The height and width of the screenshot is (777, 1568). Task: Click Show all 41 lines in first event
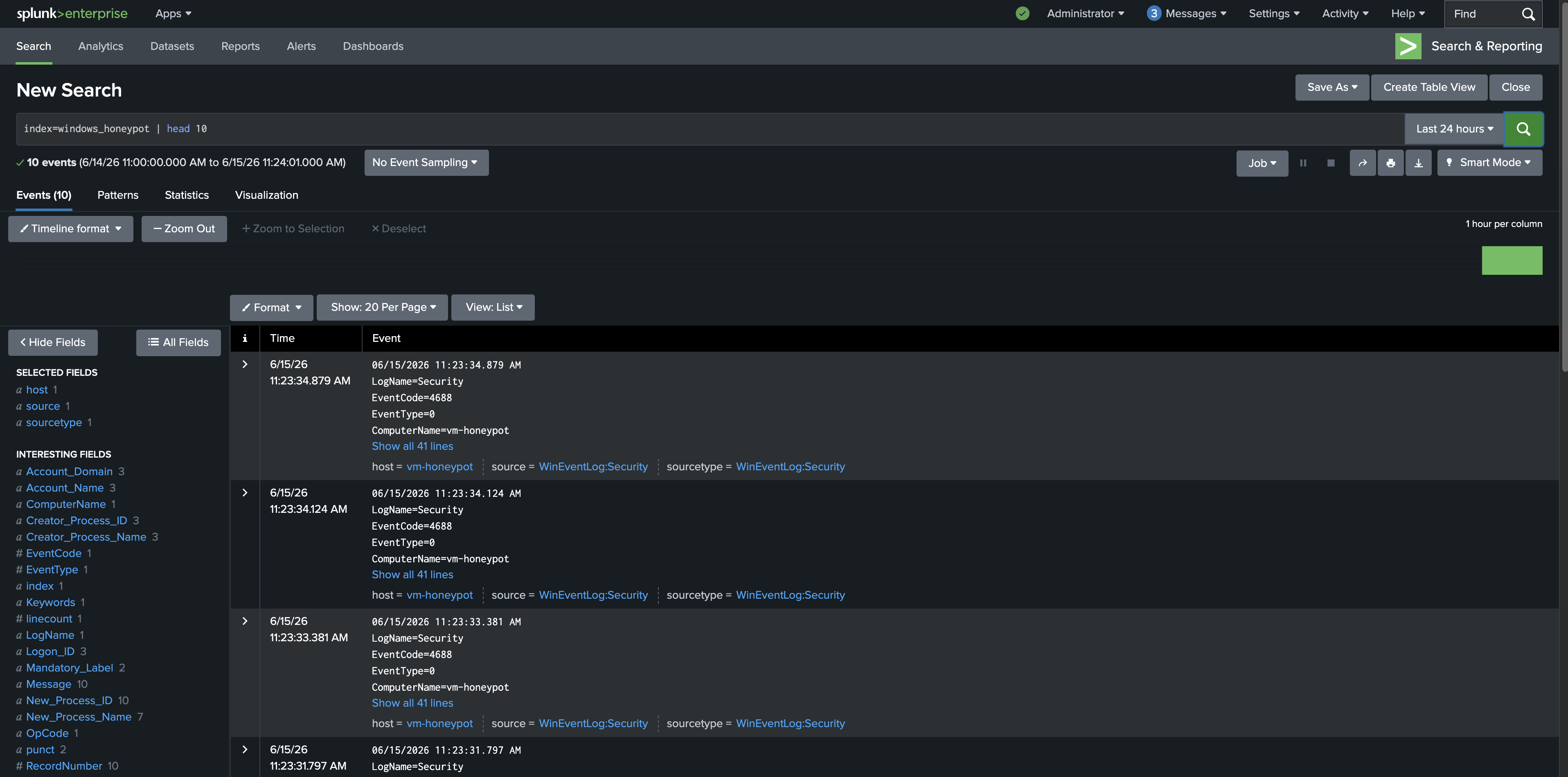point(413,446)
